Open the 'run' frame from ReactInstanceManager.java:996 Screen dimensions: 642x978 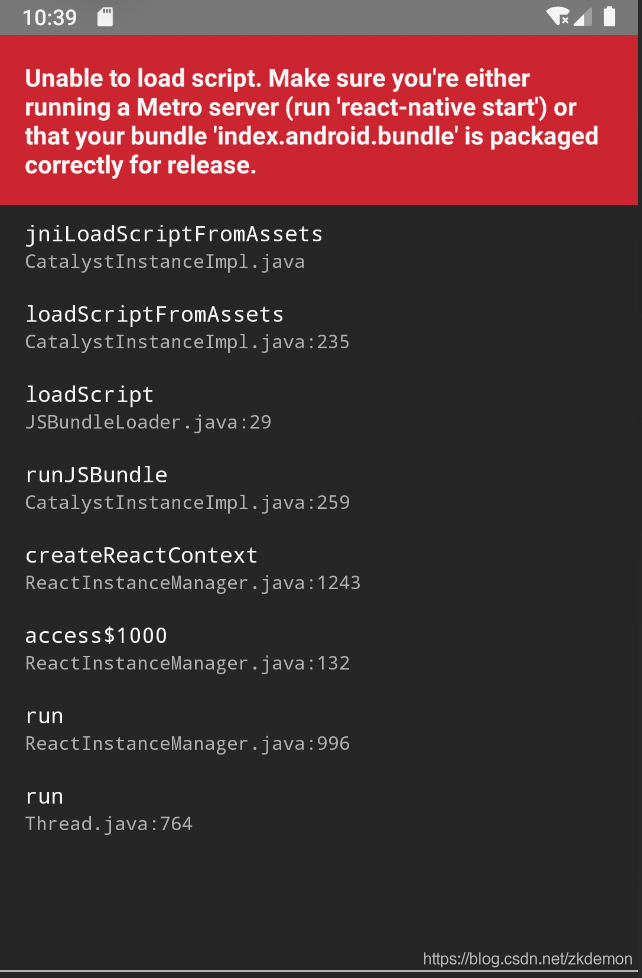point(44,716)
